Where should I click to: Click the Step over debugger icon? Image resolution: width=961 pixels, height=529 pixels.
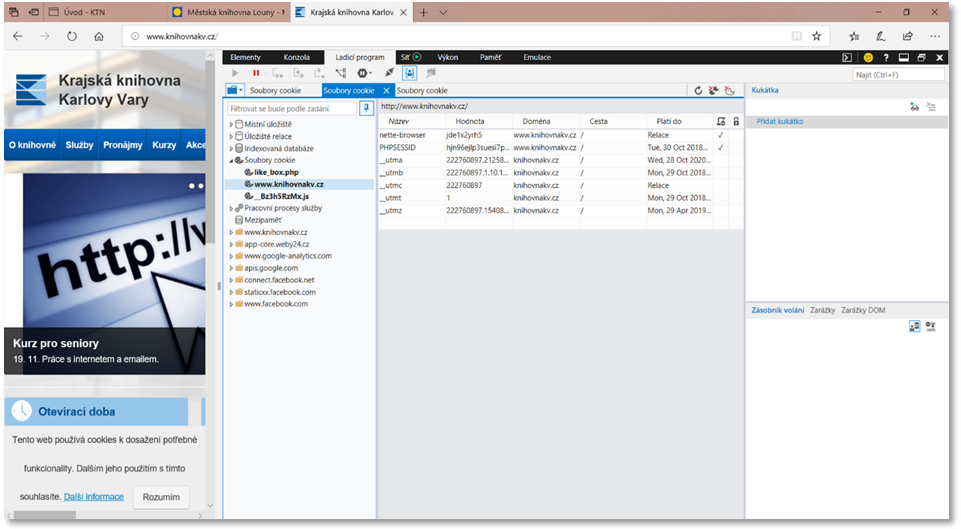coord(298,73)
